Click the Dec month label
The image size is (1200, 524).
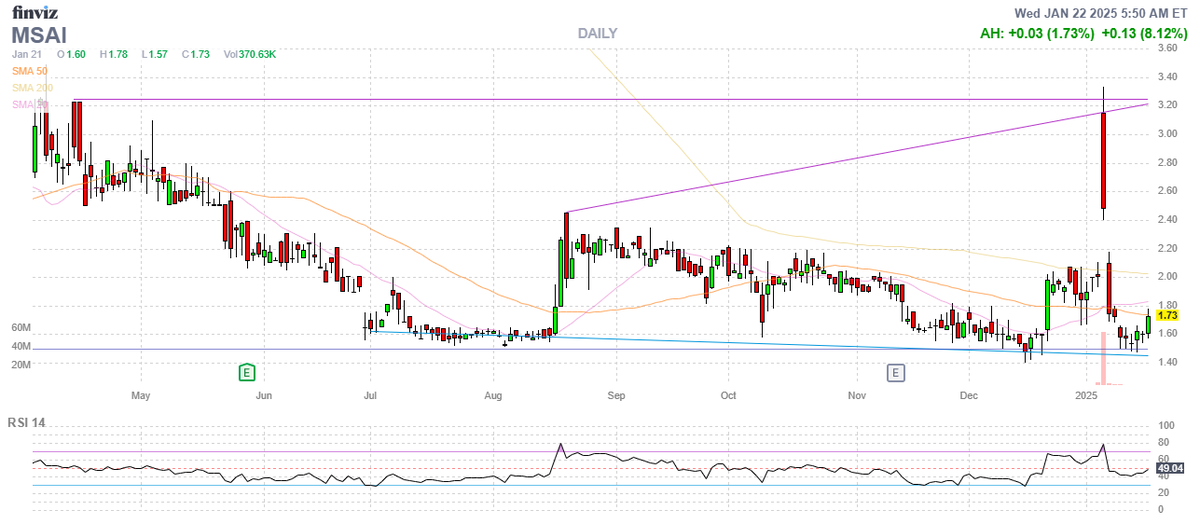pos(969,396)
